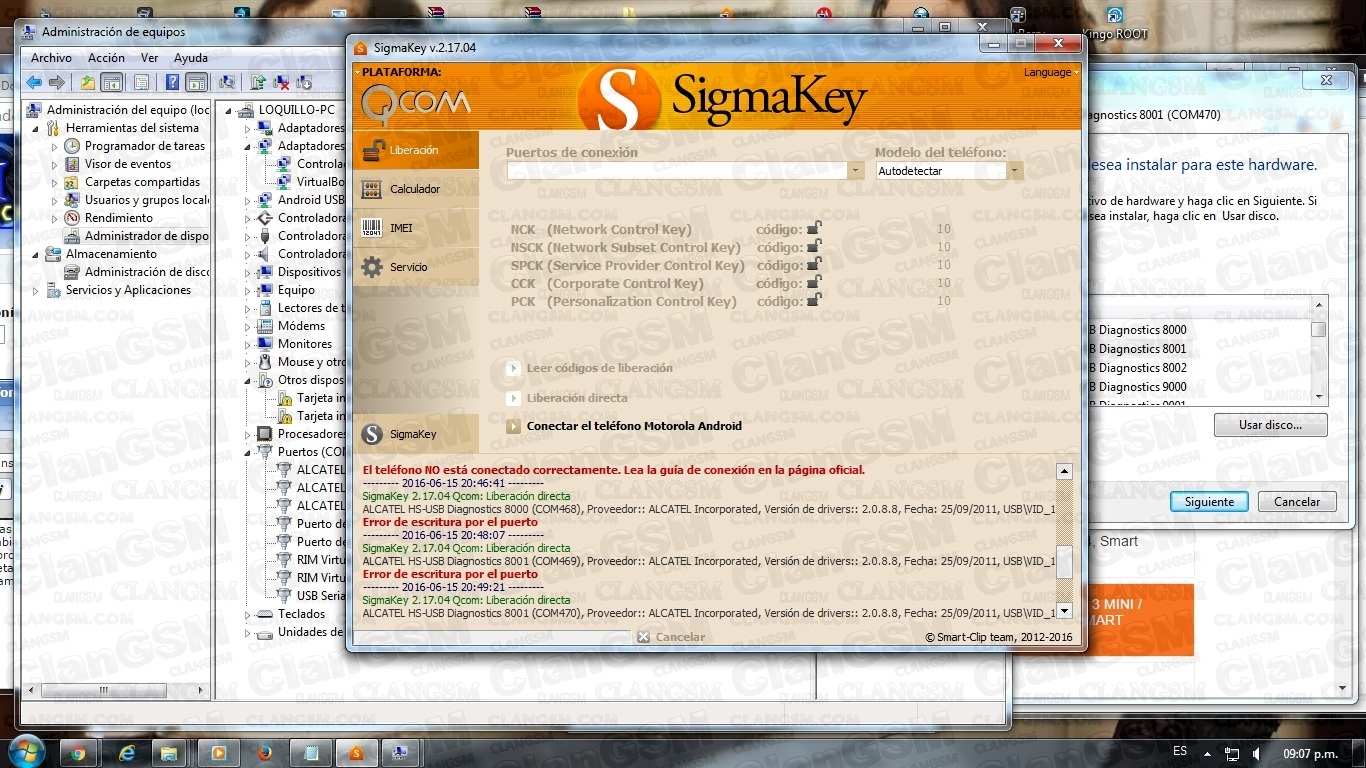This screenshot has width=1366, height=768.
Task: Open the Ver menu
Action: point(149,58)
